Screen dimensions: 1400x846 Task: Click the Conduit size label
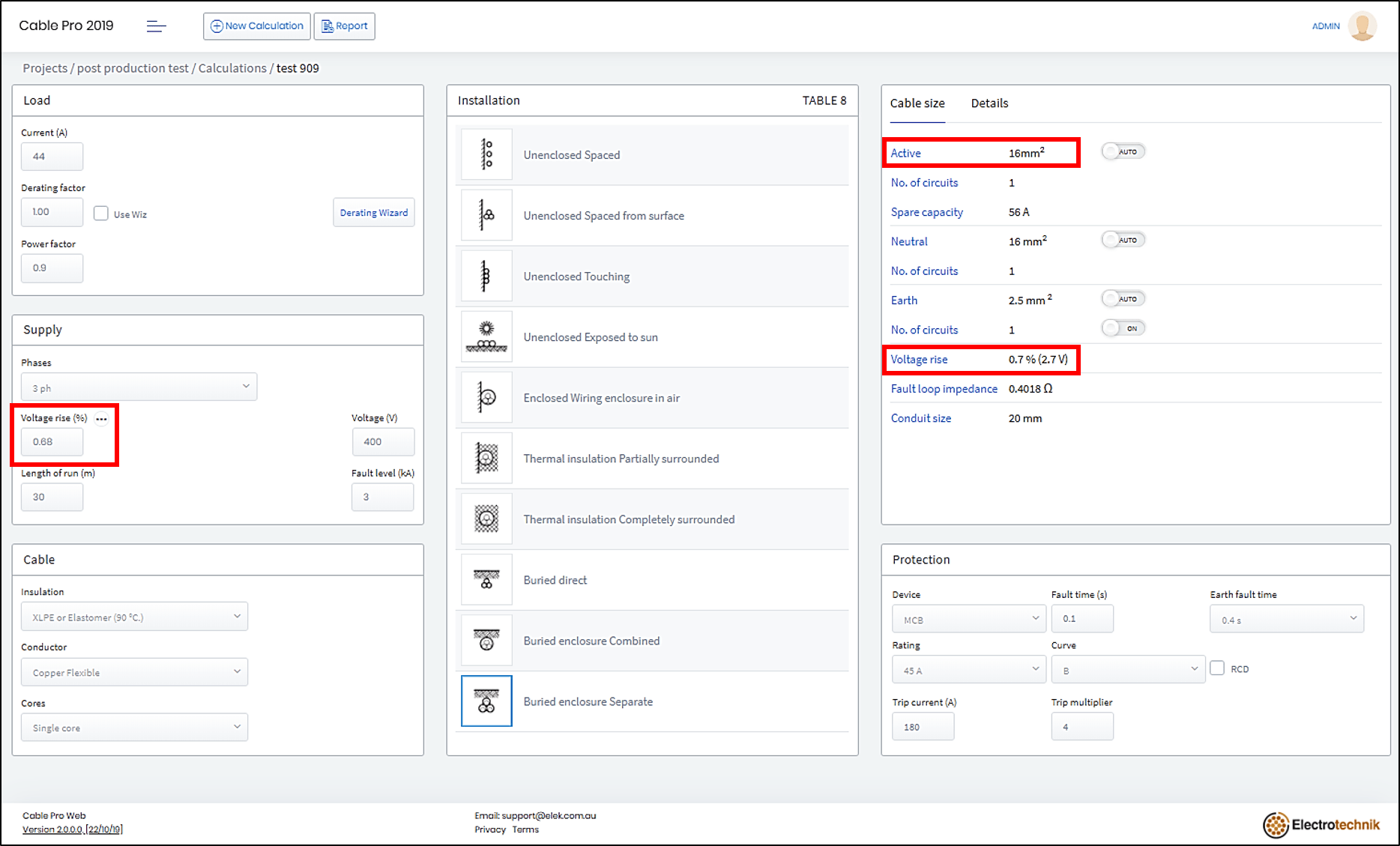[921, 418]
